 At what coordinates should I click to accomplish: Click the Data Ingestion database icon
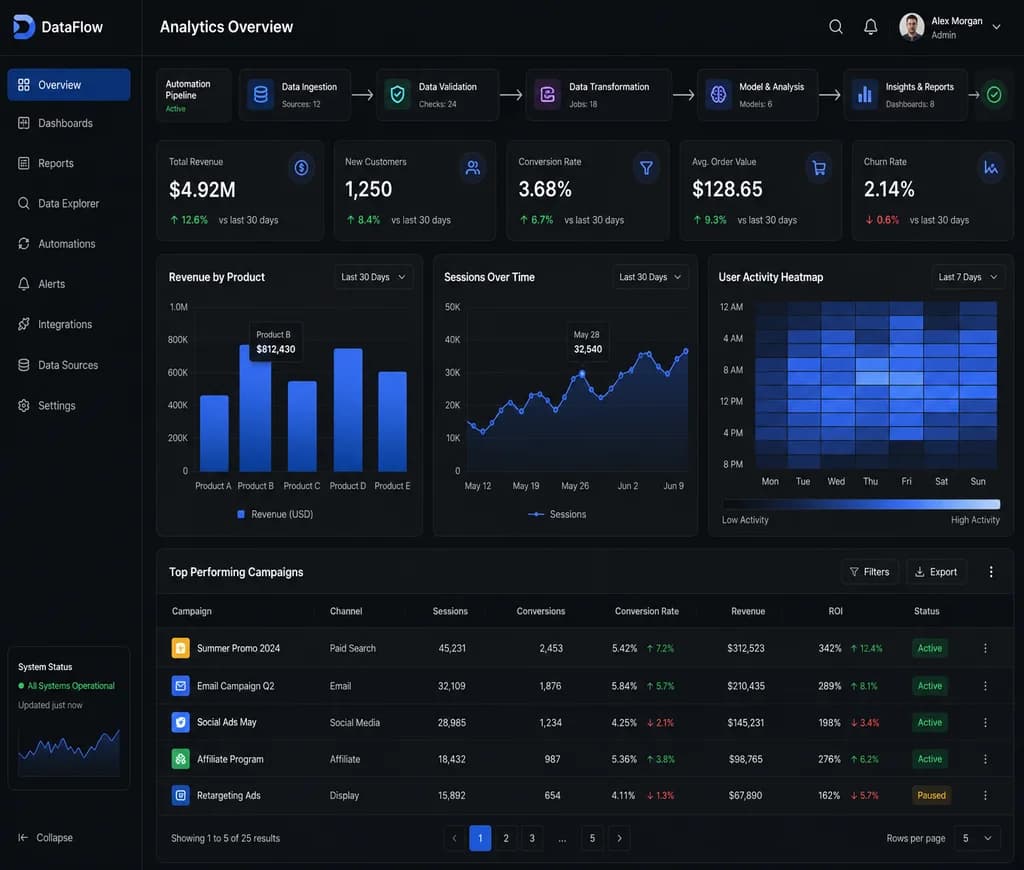pyautogui.click(x=261, y=95)
